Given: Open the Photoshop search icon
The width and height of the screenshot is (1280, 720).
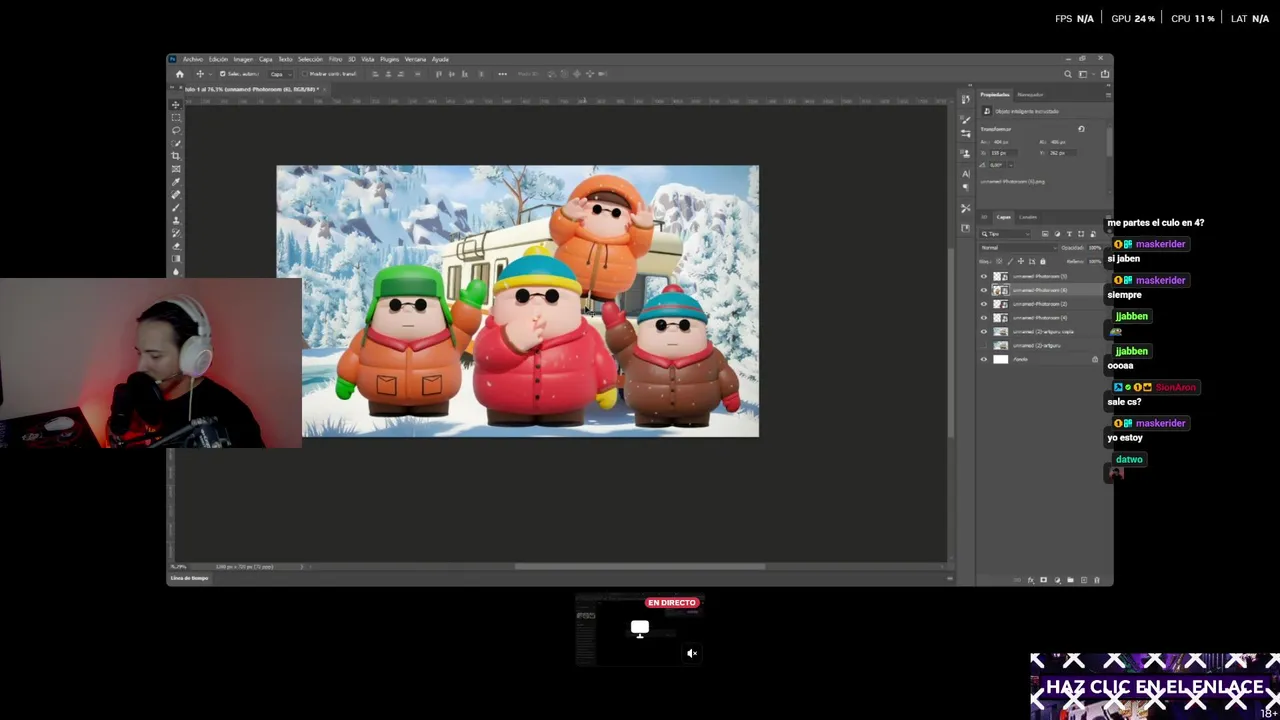Looking at the screenshot, I should [x=1068, y=74].
